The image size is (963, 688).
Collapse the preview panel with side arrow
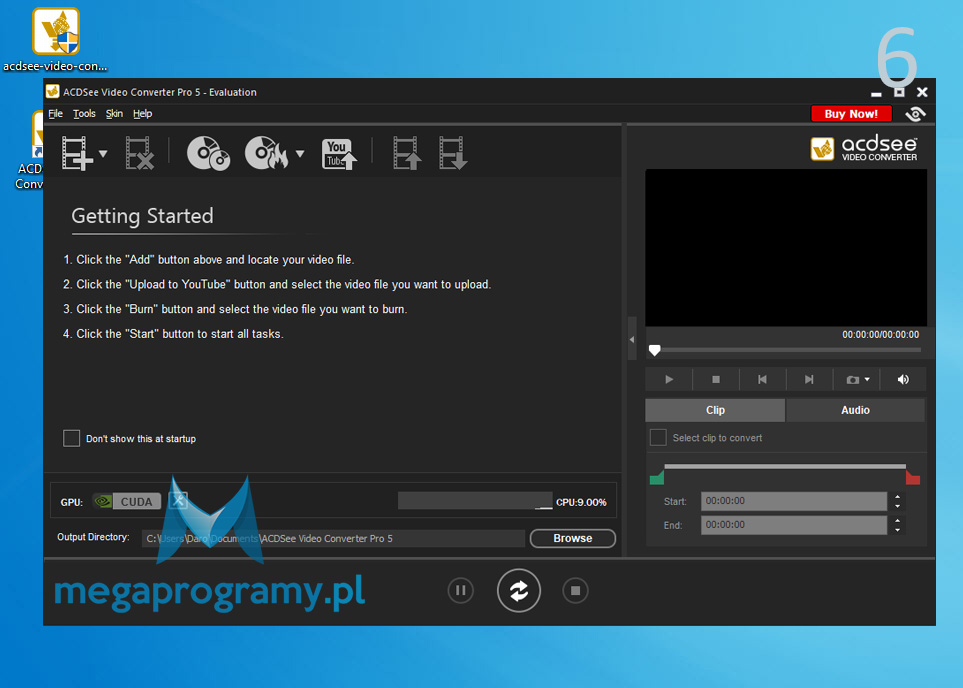point(632,339)
